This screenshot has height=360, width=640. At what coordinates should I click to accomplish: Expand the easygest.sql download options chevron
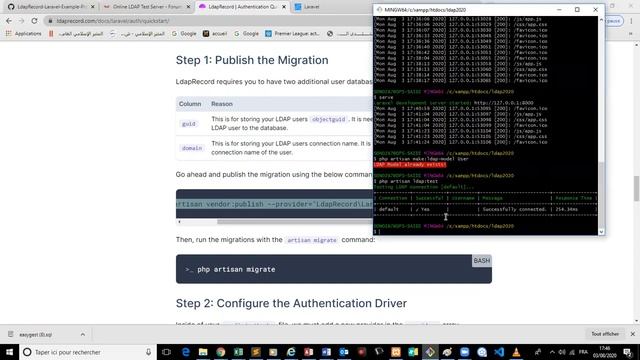(83, 334)
